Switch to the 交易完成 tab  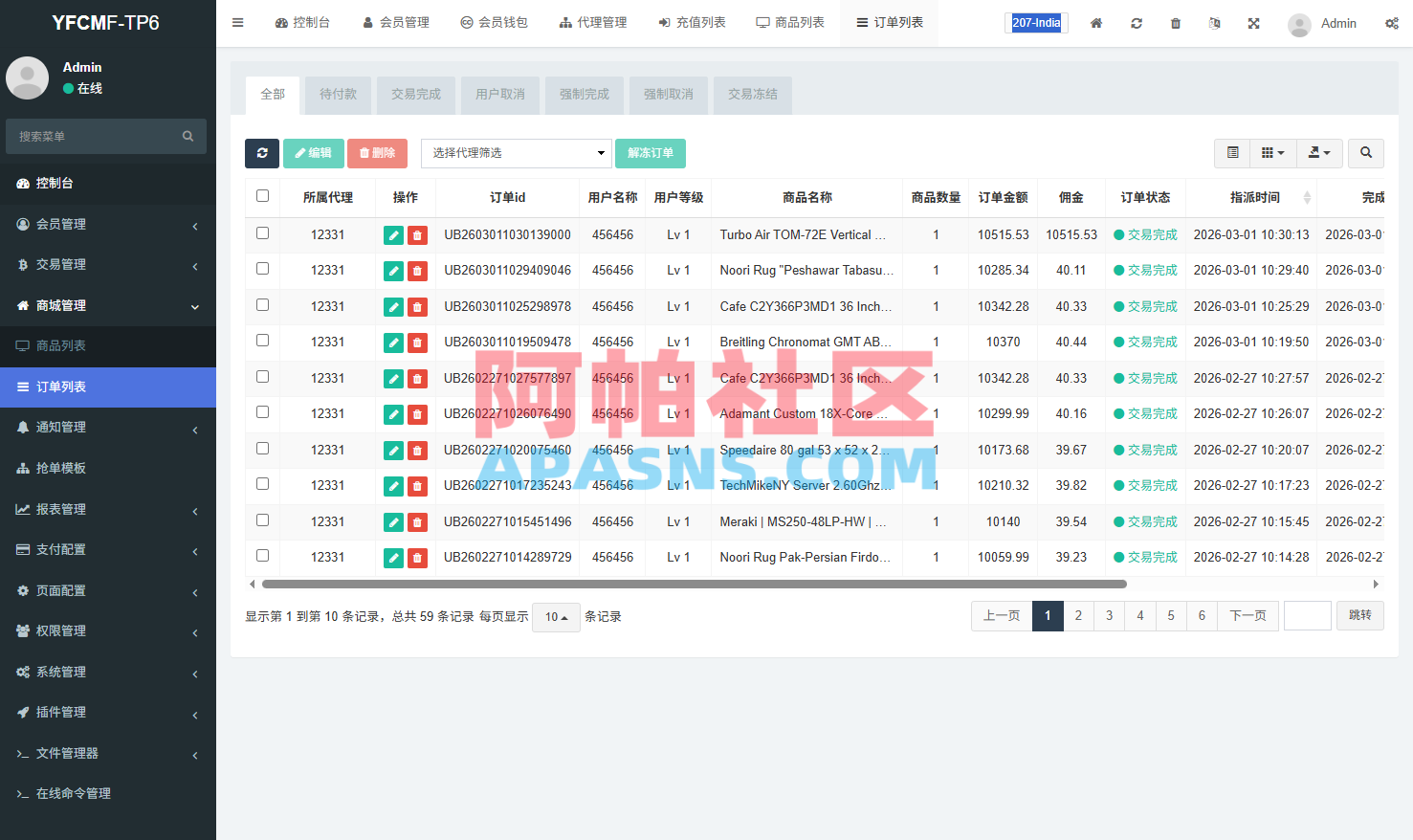416,95
